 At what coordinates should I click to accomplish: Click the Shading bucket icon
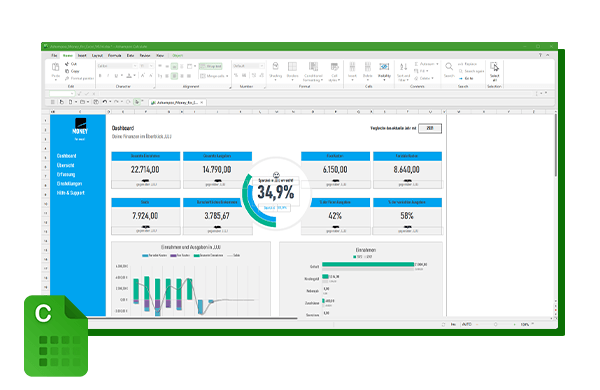pyautogui.click(x=276, y=67)
